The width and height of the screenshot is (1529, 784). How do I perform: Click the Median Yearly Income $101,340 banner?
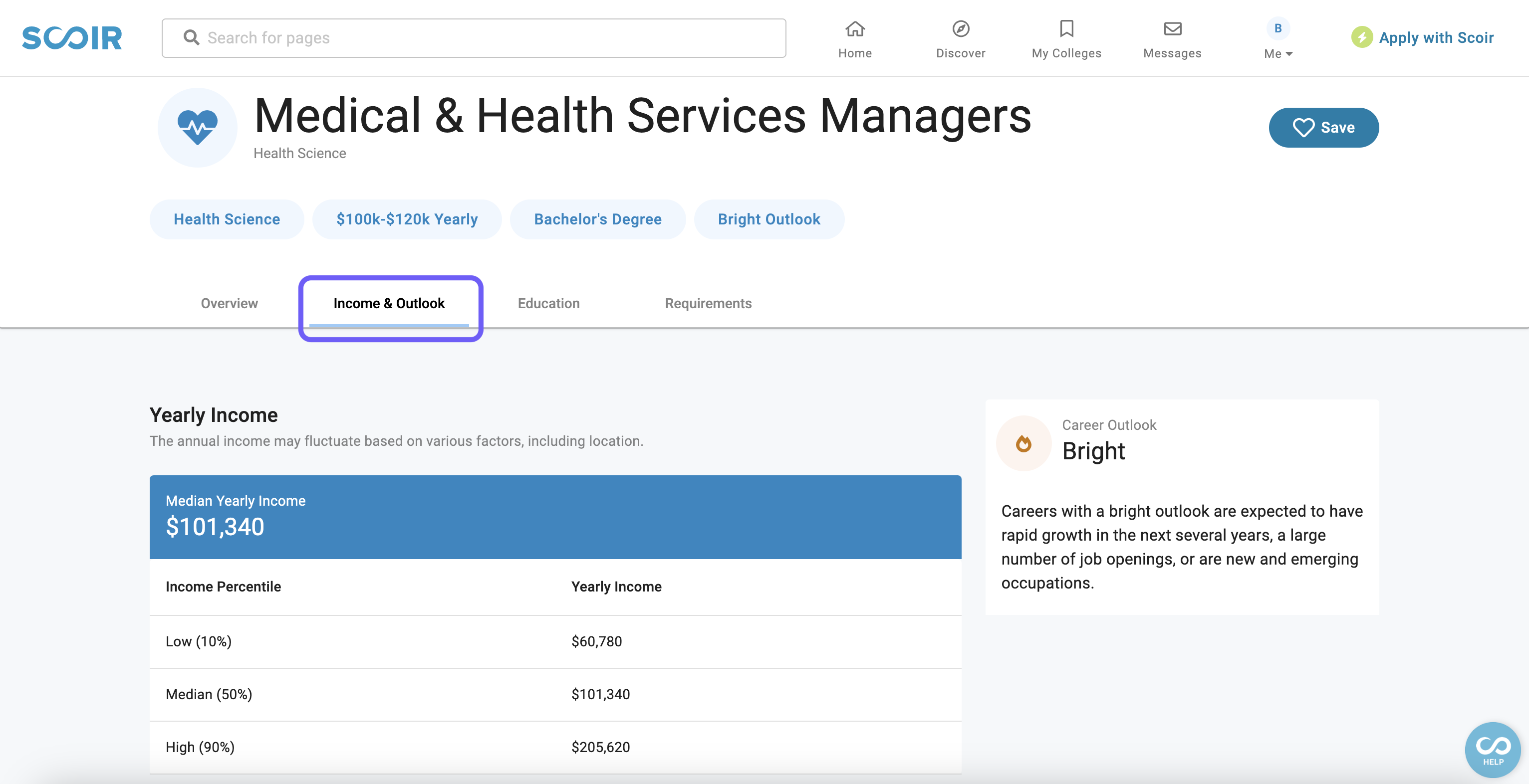pyautogui.click(x=555, y=517)
